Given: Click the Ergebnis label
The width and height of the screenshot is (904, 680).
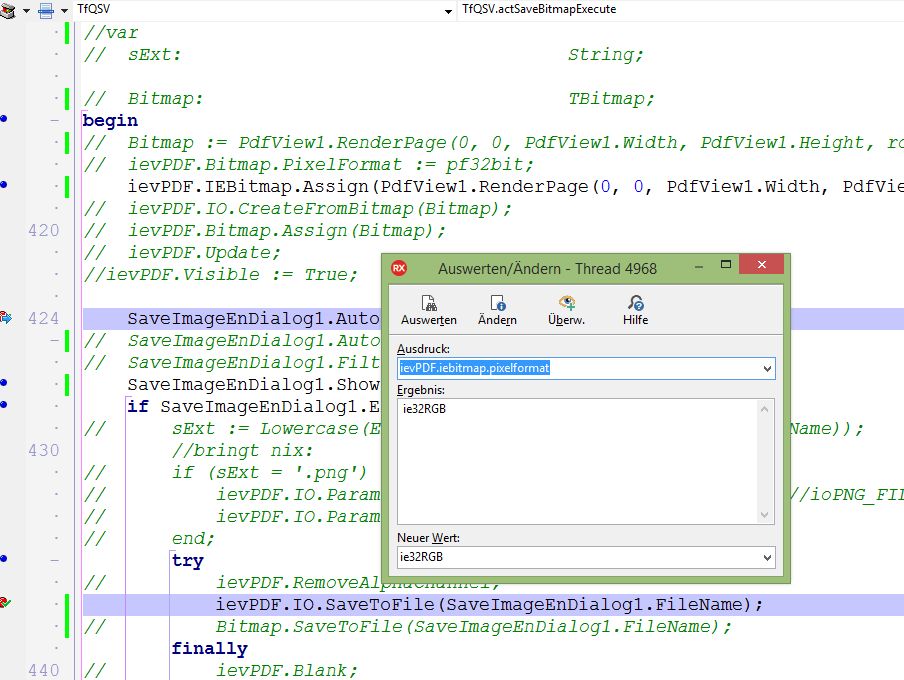Looking at the screenshot, I should point(421,390).
